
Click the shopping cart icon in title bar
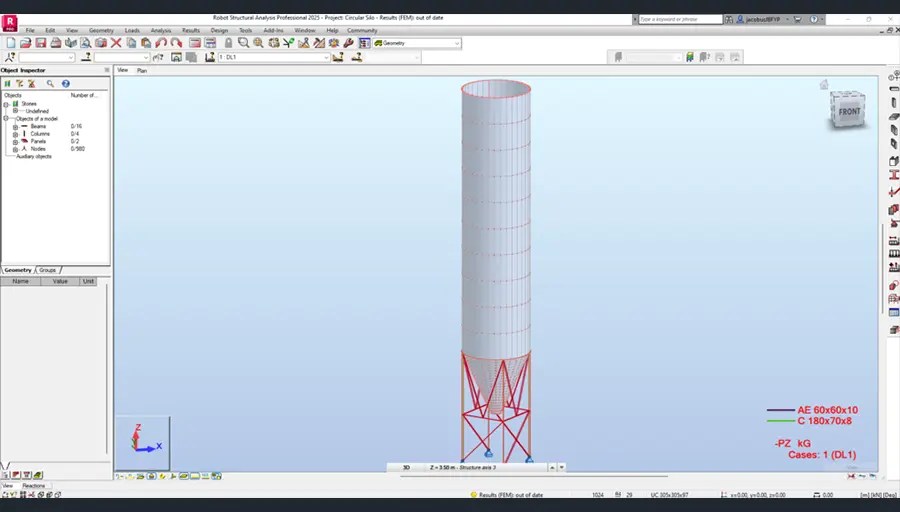(x=797, y=19)
